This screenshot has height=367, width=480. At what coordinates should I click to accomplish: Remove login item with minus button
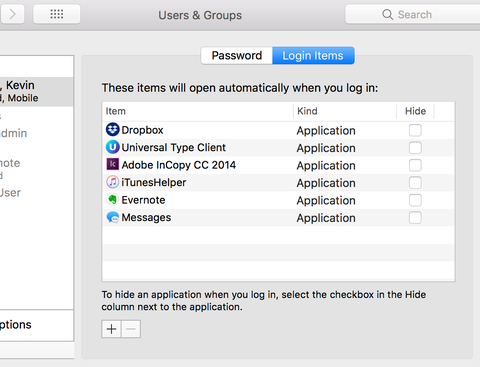click(x=131, y=329)
